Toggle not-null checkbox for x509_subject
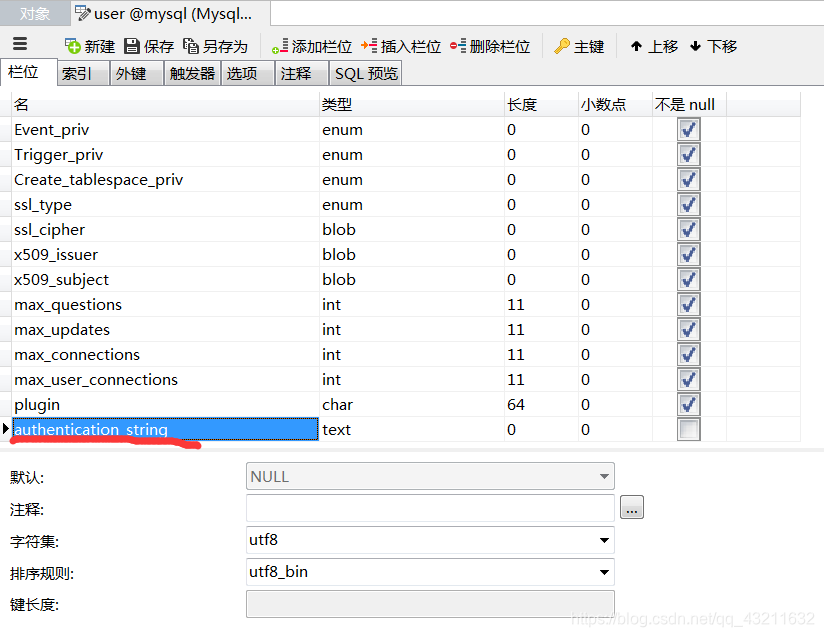The height and width of the screenshot is (637, 824). click(x=688, y=280)
